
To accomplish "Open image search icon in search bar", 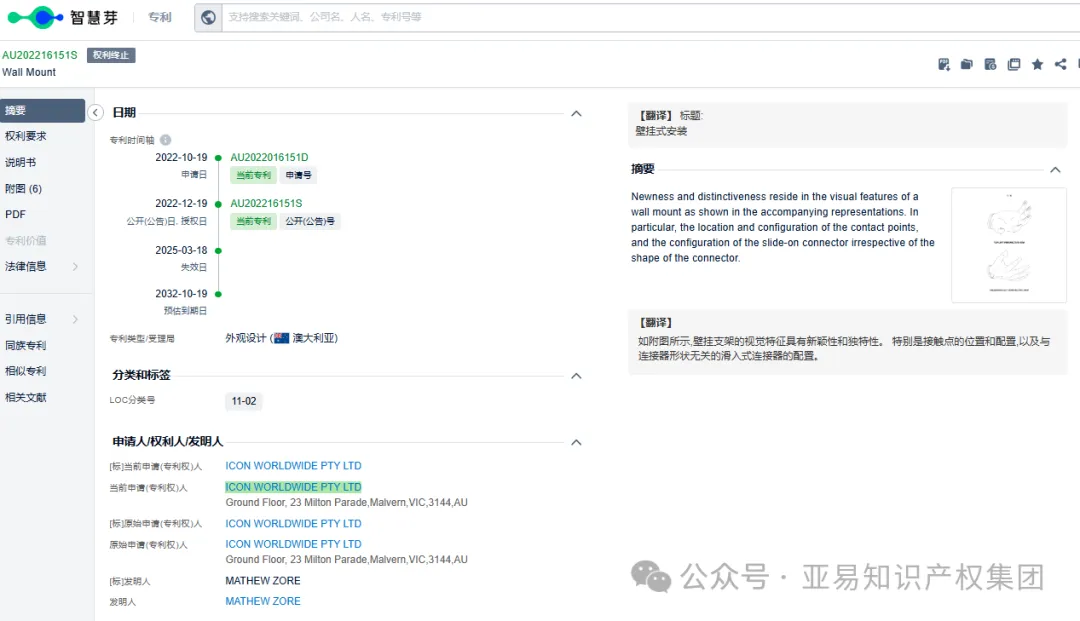I will point(208,16).
